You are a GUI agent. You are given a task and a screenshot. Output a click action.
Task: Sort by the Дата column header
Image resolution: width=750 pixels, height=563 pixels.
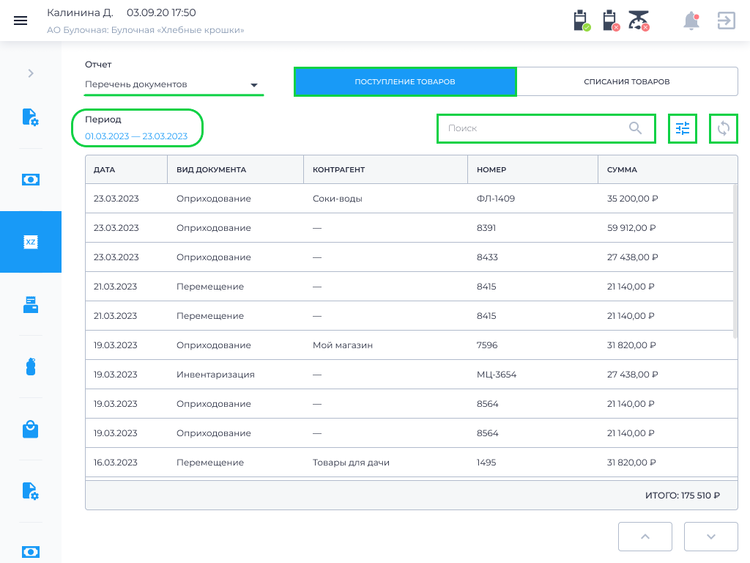(x=127, y=170)
